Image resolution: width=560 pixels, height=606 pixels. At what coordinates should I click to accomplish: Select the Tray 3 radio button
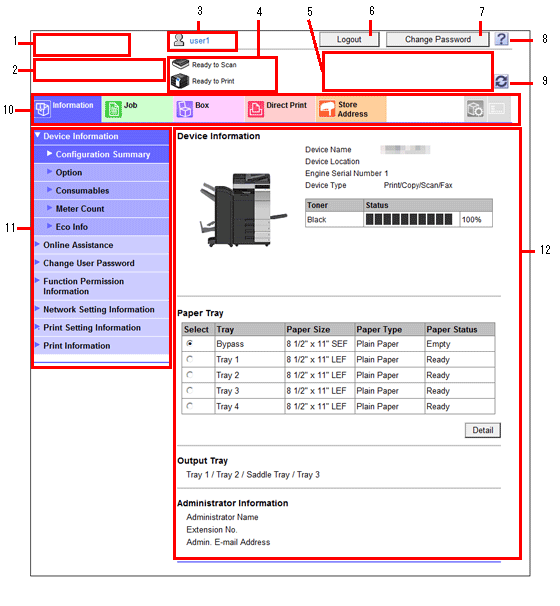point(190,390)
